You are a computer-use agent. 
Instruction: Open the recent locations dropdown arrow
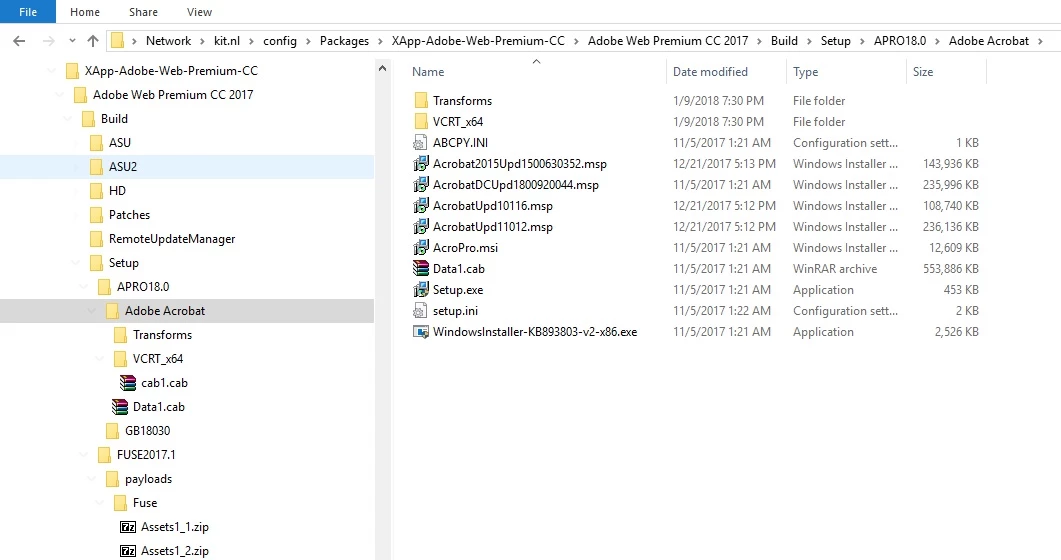click(72, 41)
